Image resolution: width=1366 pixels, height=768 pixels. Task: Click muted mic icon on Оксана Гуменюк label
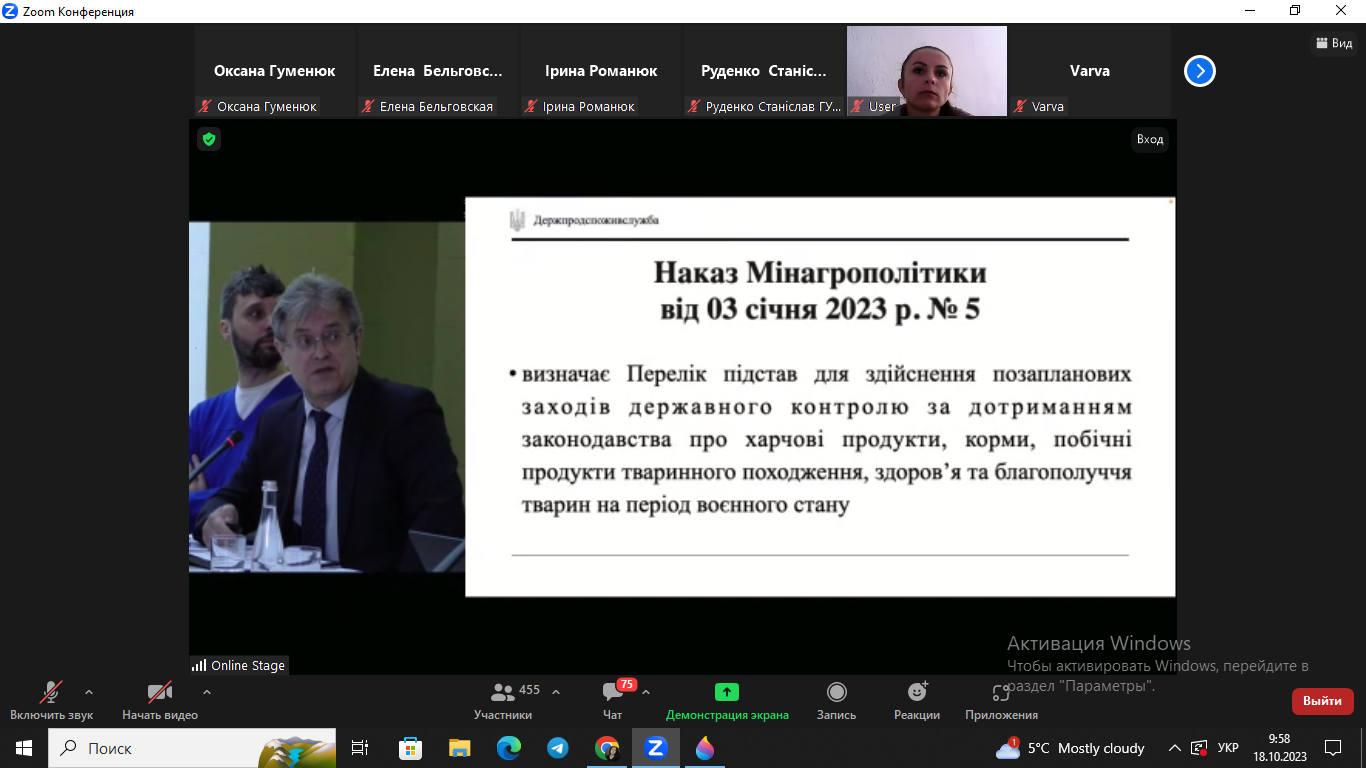click(x=205, y=106)
